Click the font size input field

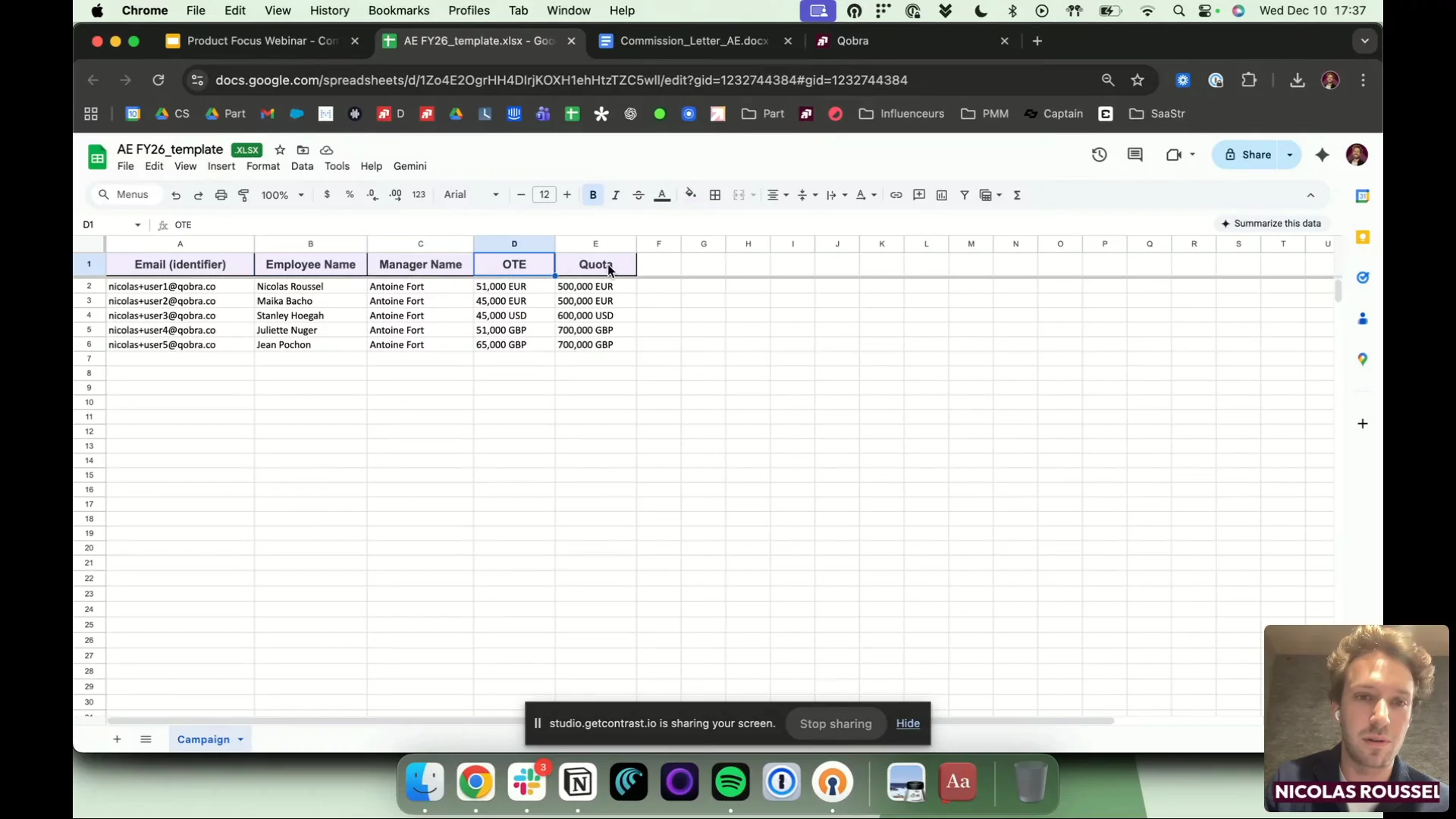[x=544, y=195]
